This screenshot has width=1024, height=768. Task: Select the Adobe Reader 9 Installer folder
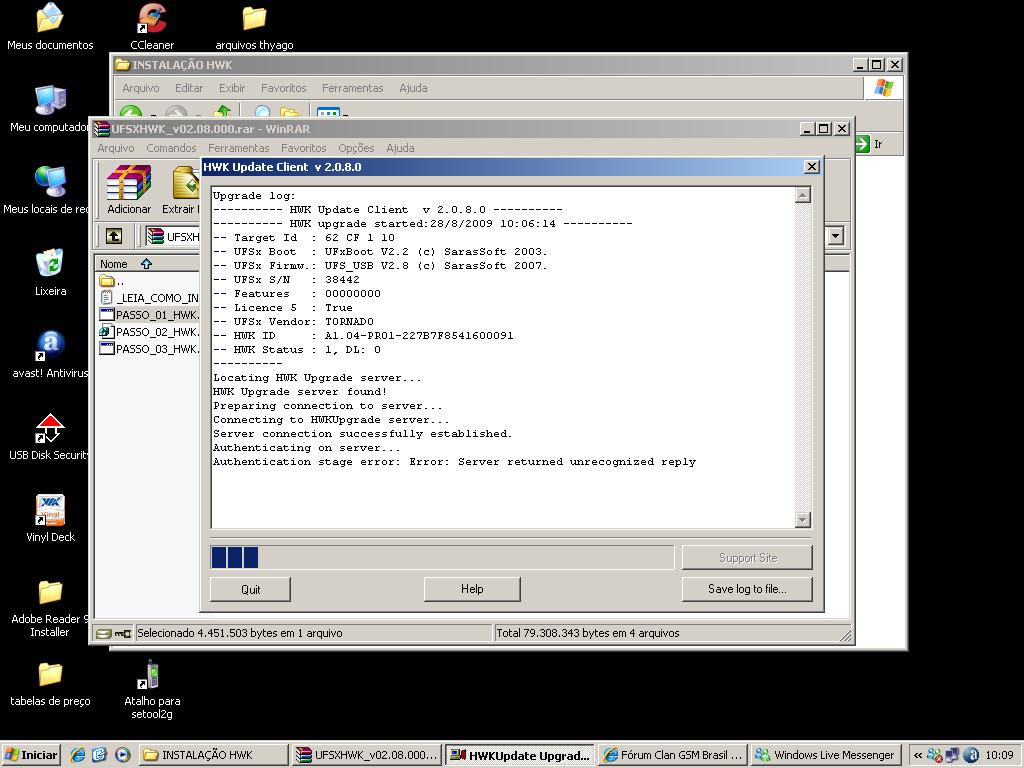50,608
